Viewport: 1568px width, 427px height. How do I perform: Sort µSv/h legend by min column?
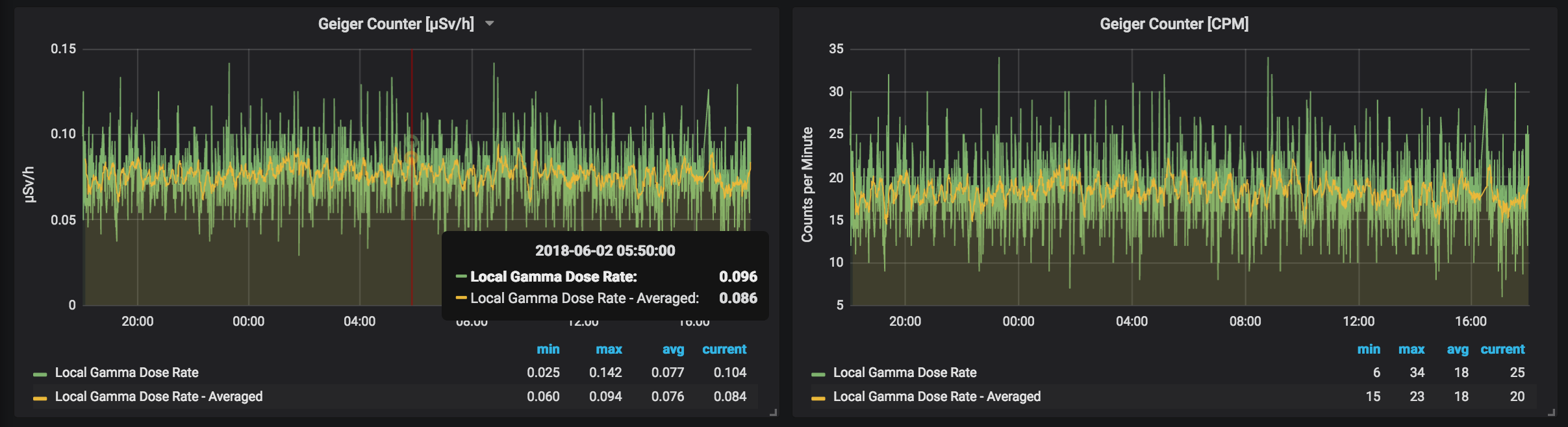pyautogui.click(x=548, y=349)
